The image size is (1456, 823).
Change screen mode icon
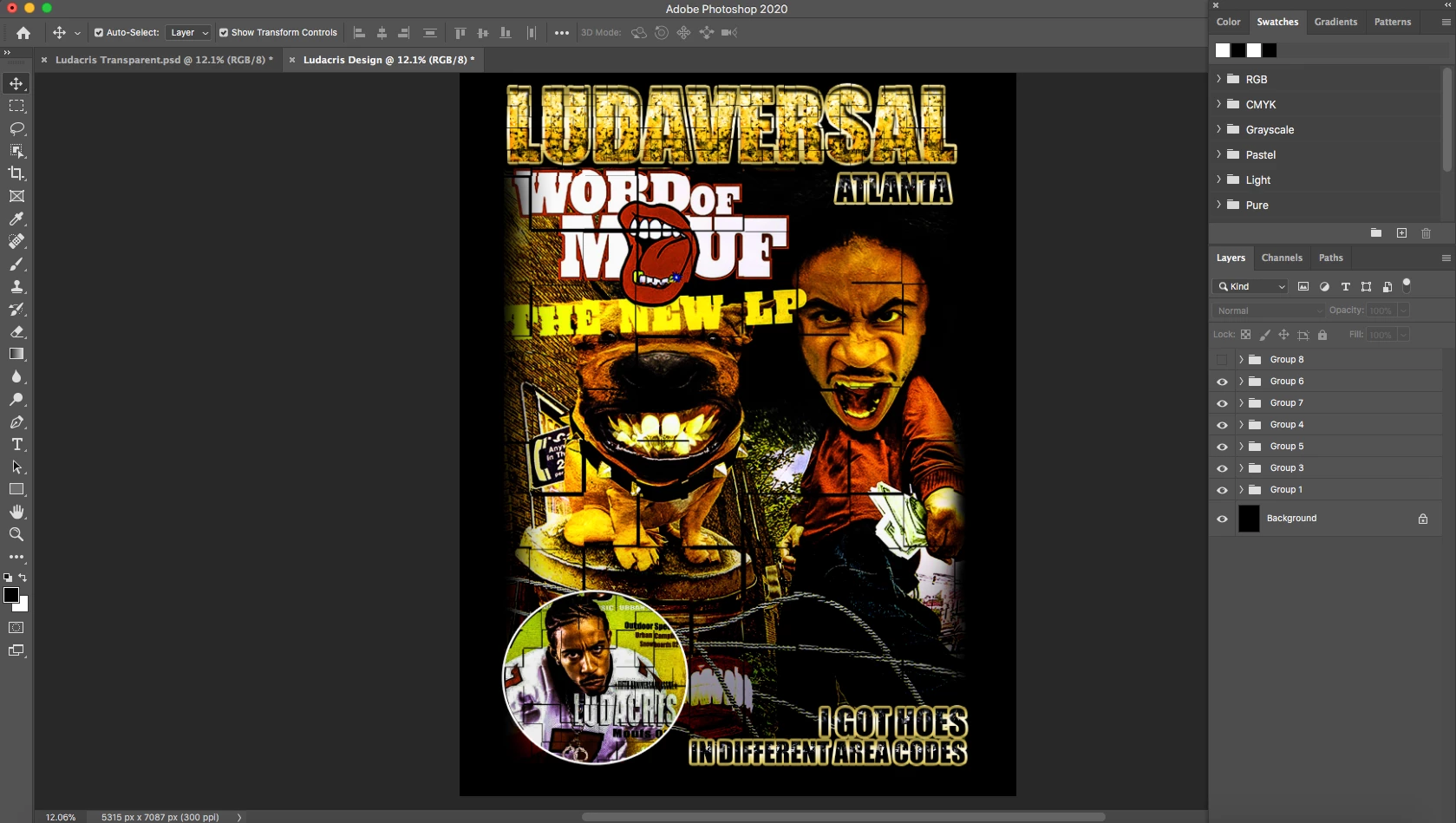point(16,650)
